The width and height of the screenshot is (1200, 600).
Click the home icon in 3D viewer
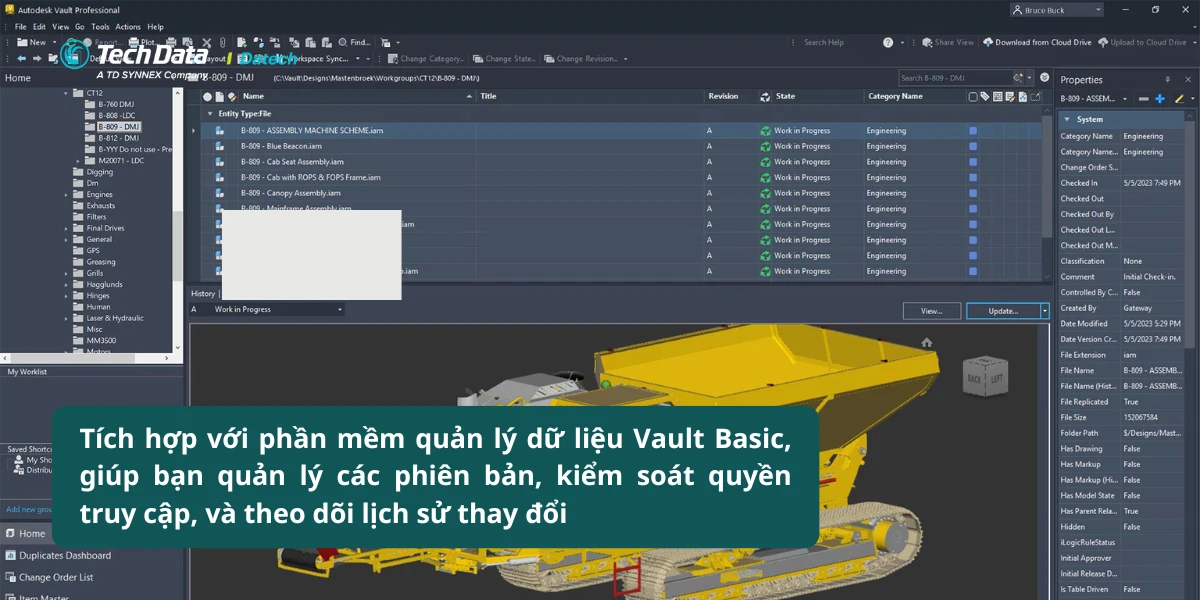(927, 342)
